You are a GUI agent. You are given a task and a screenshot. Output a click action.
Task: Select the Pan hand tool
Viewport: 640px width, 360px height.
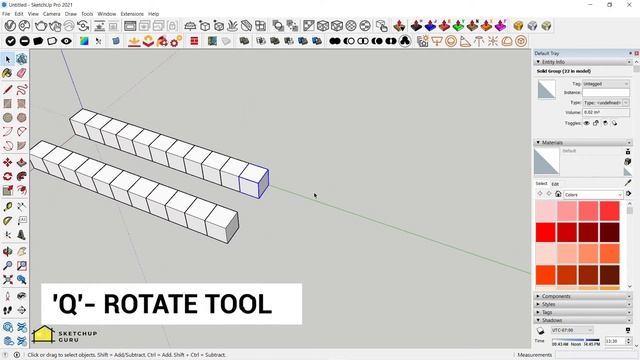22,251
